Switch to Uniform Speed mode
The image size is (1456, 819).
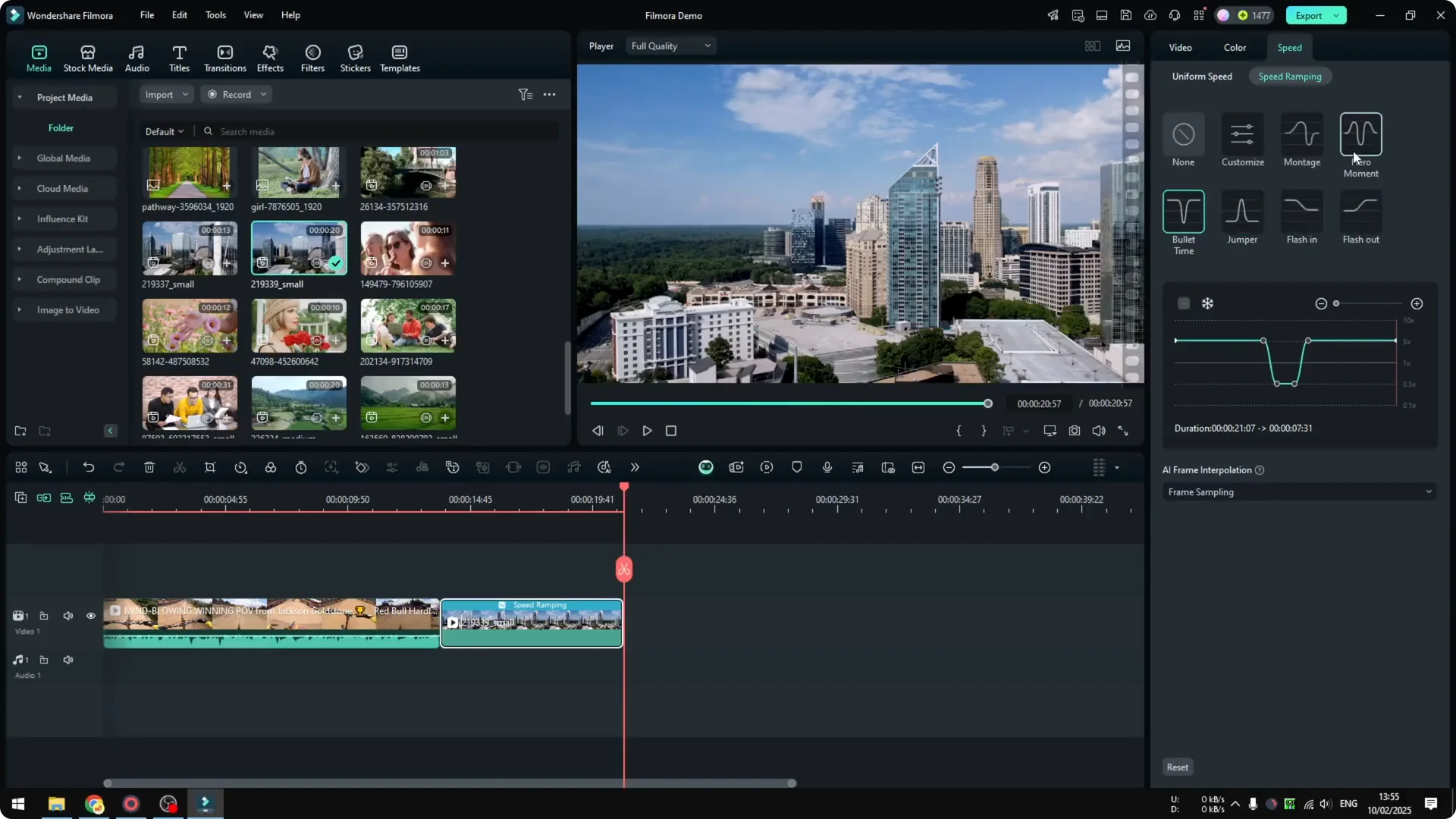coord(1202,76)
